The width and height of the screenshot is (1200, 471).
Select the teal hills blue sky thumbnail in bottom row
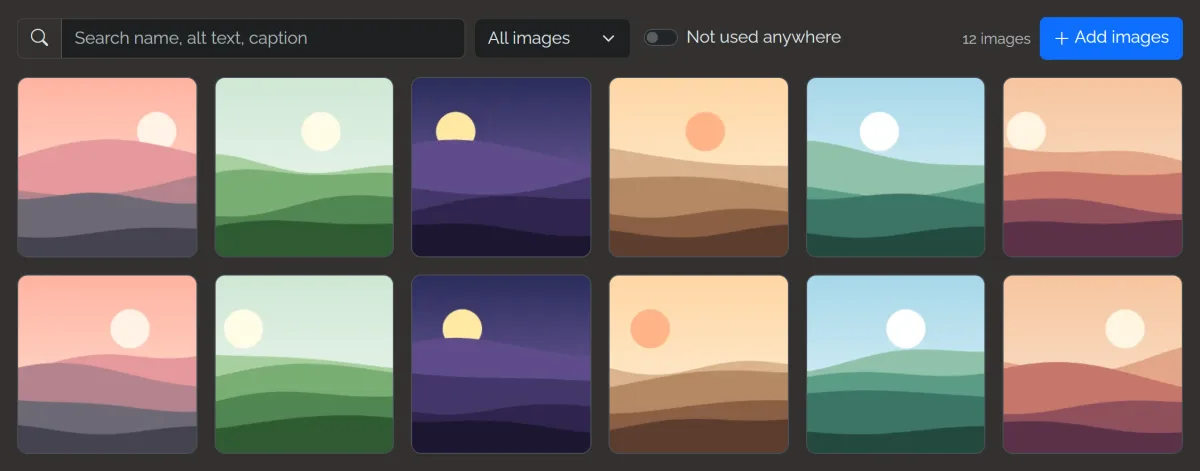(895, 365)
